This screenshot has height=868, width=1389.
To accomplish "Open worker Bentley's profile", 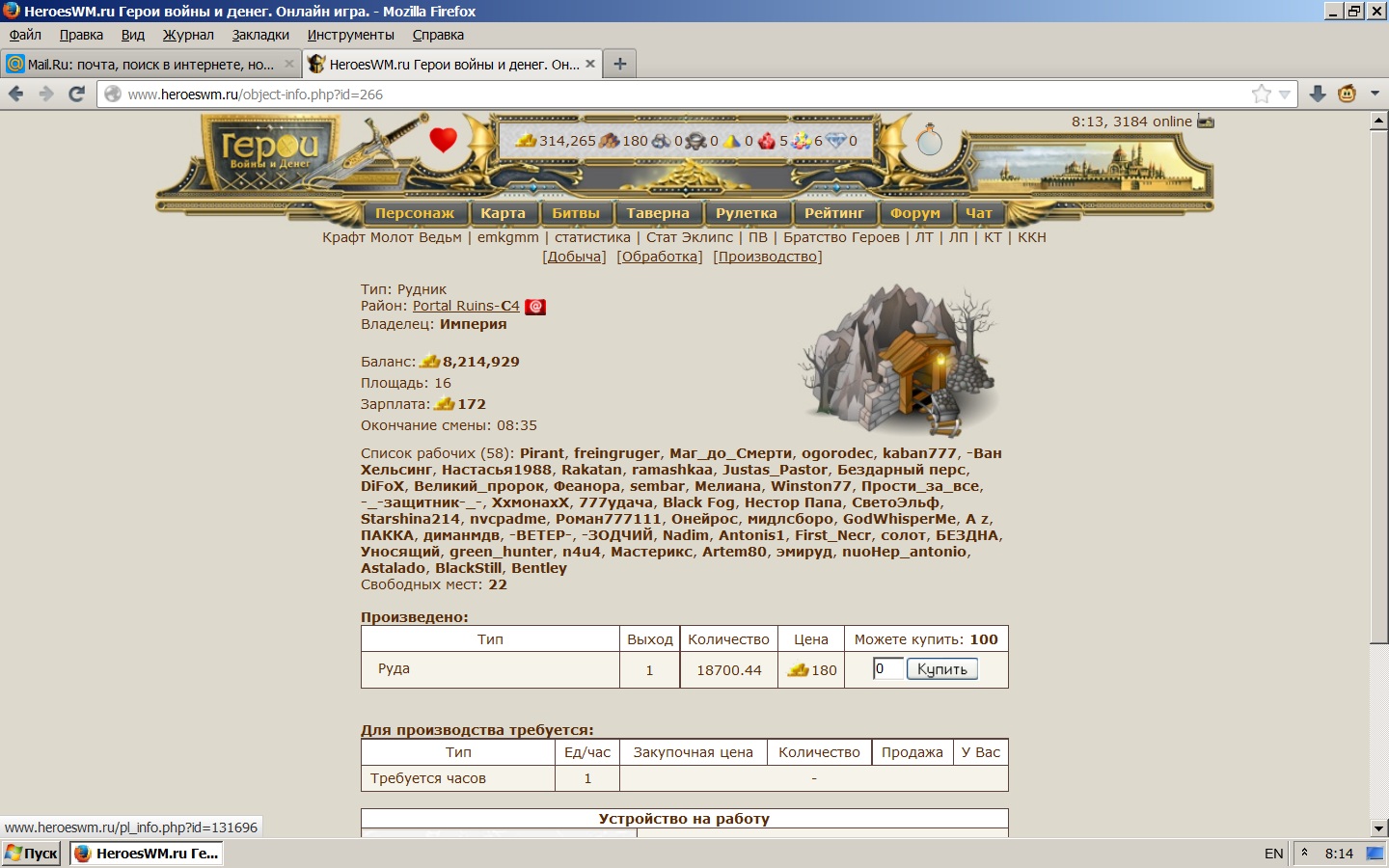I will (539, 568).
